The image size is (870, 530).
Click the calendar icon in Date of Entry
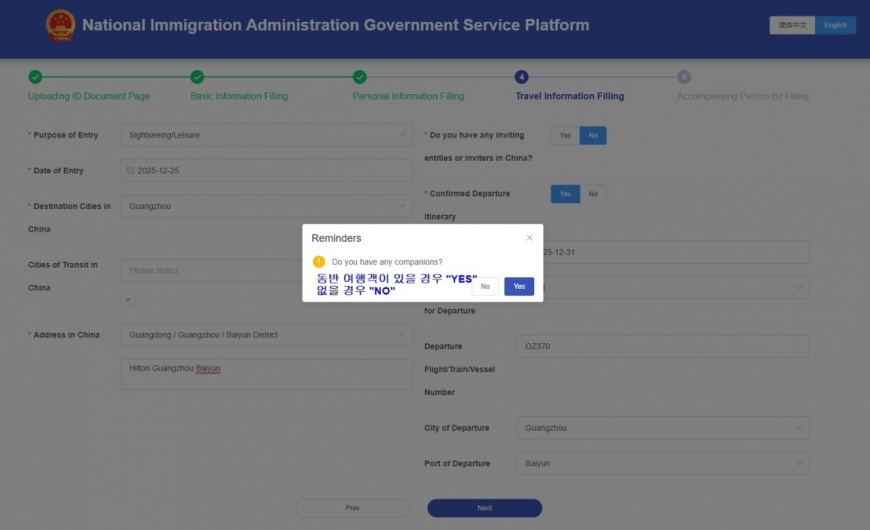click(130, 171)
